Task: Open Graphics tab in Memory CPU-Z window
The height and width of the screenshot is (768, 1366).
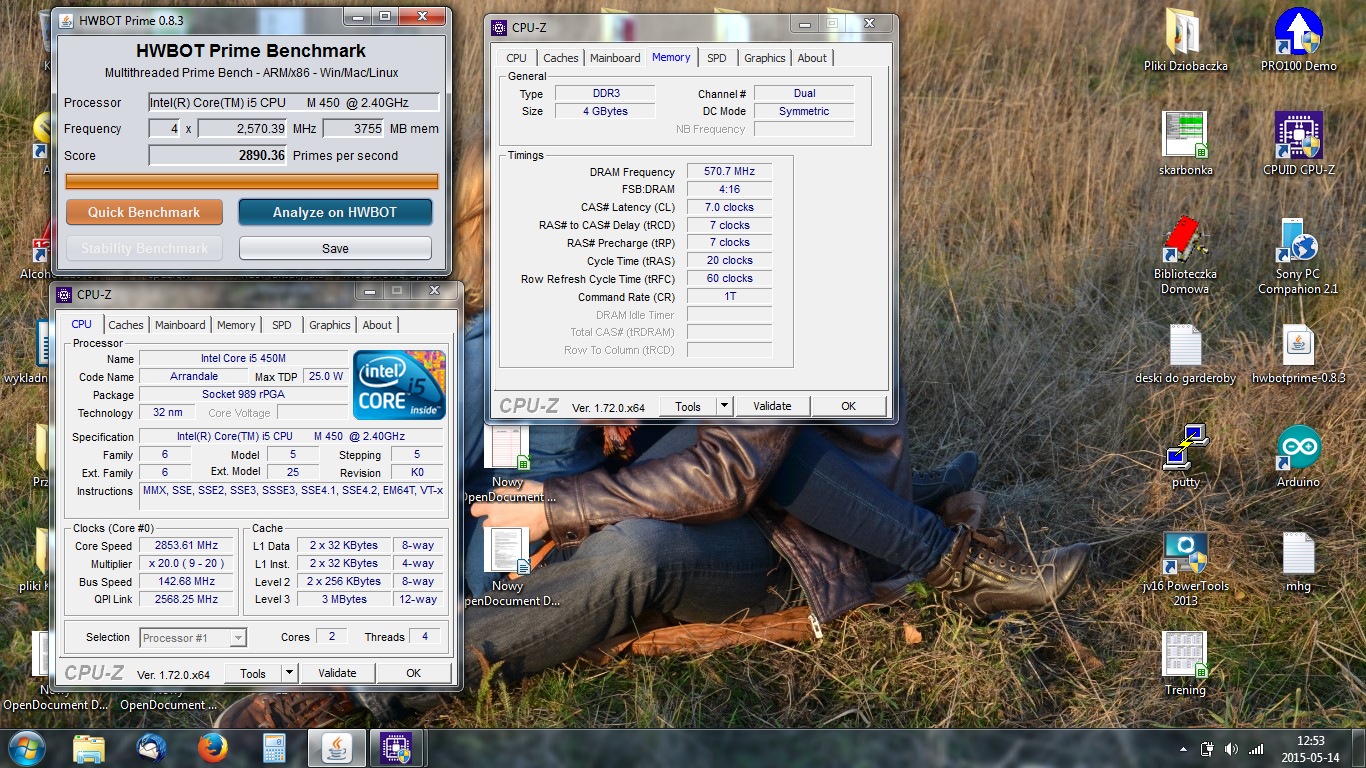Action: (x=765, y=58)
